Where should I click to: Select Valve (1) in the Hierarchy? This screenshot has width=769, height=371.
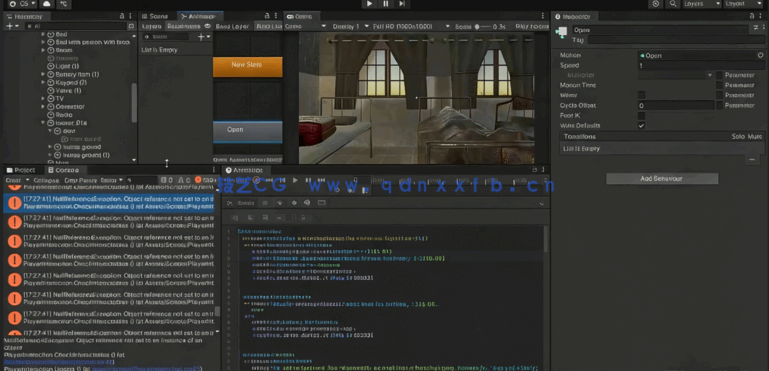point(68,90)
